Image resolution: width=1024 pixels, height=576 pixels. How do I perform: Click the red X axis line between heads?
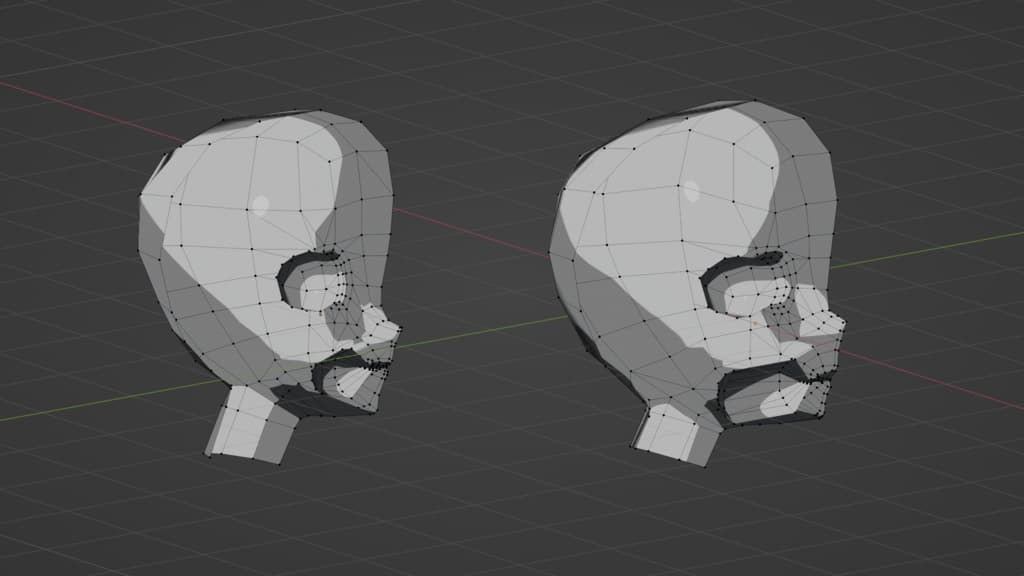tap(470, 232)
